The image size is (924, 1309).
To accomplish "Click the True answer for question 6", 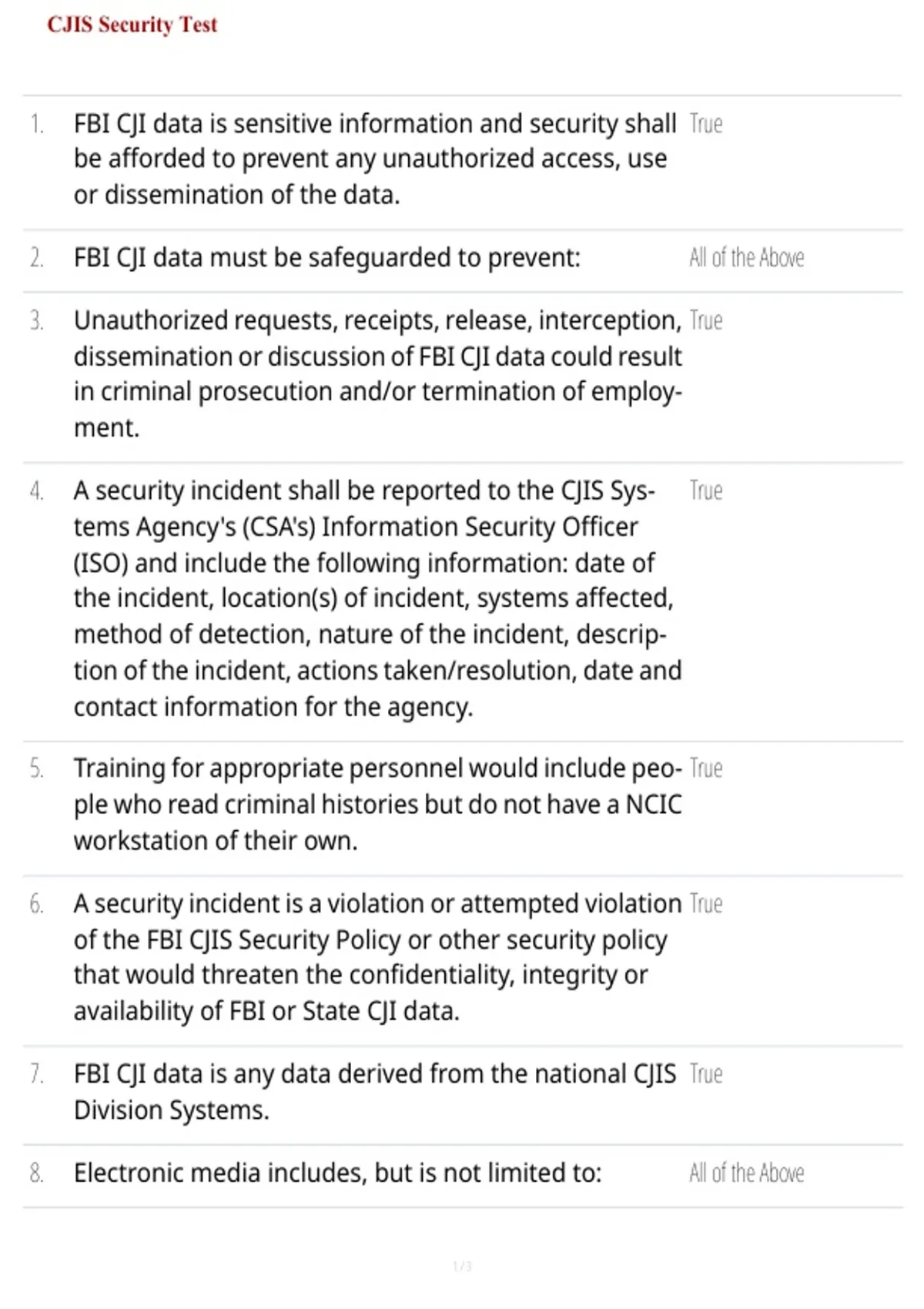I will click(x=706, y=903).
